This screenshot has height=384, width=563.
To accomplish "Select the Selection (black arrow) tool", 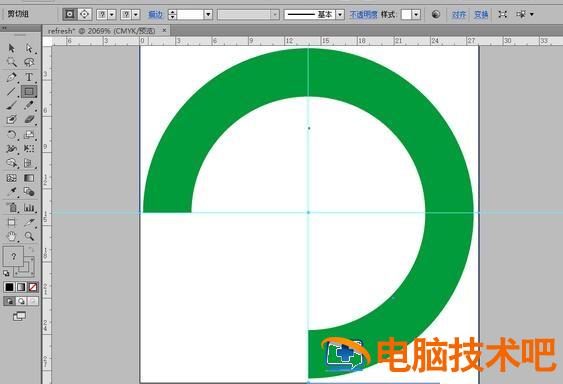I will pos(11,48).
